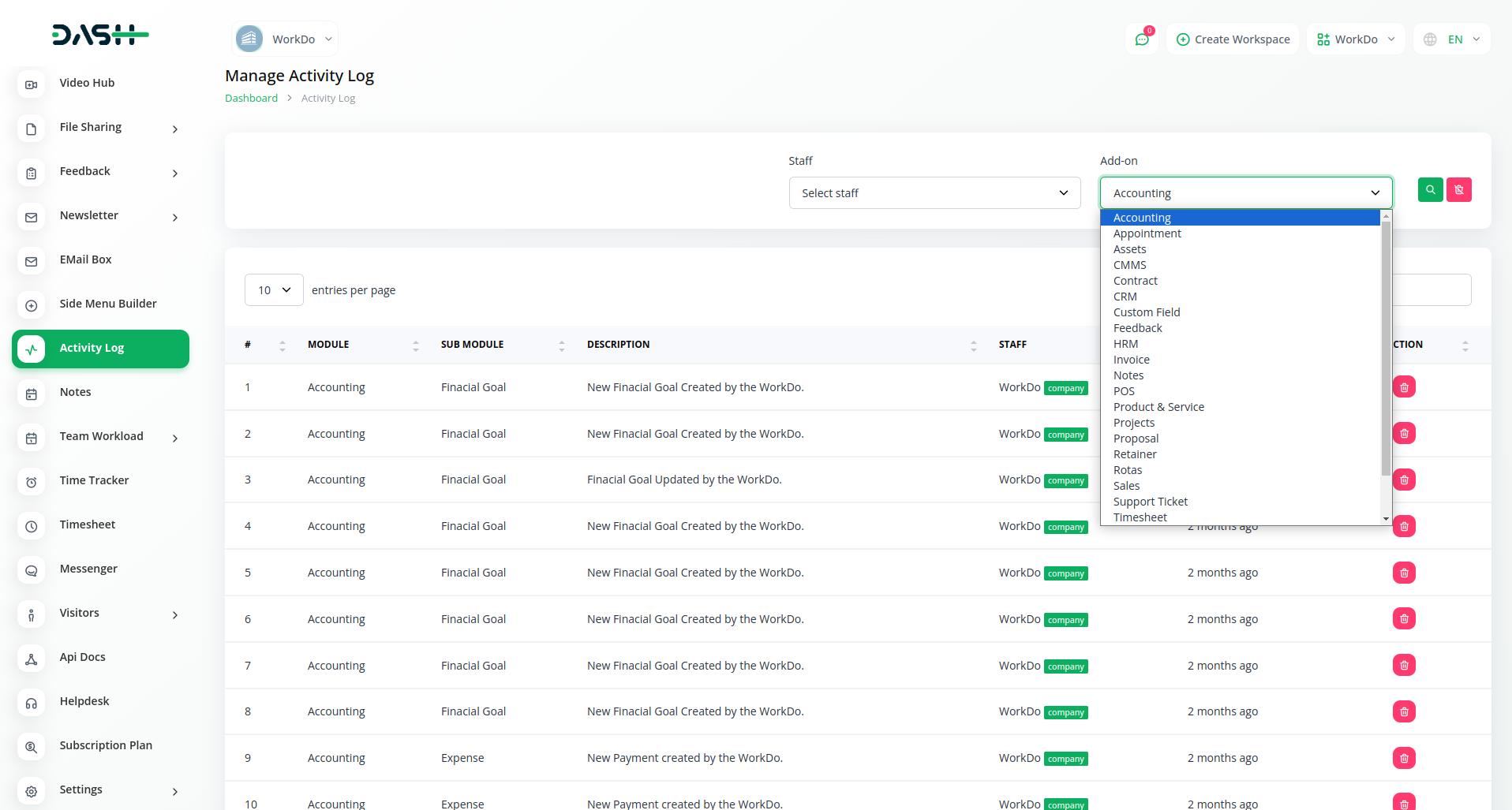Open the Select staff dropdown
Viewport: 1512px width, 810px height.
click(x=934, y=193)
